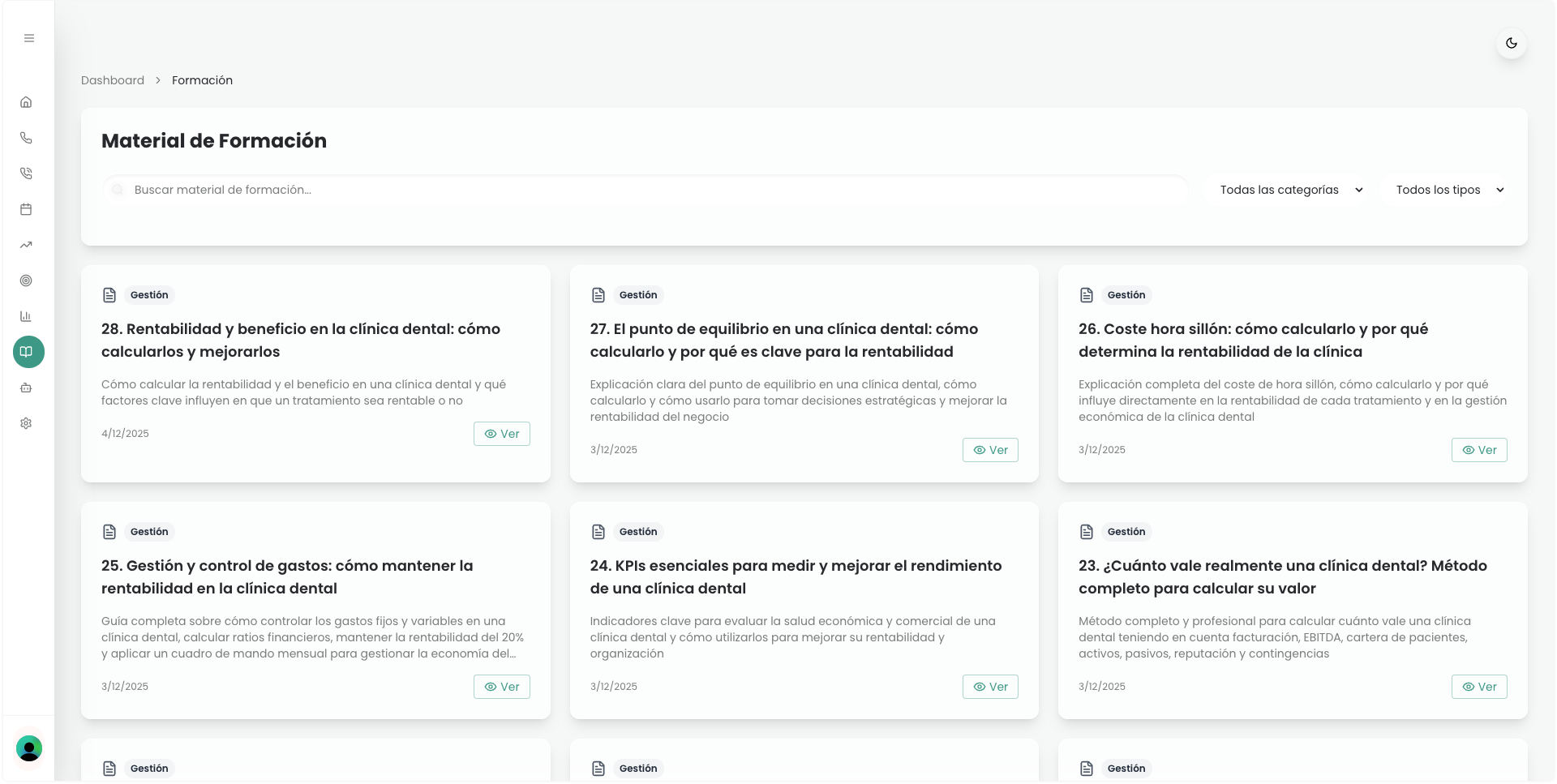The width and height of the screenshot is (1557, 784).
Task: Click the user avatar at sidebar bottom
Action: [29, 748]
